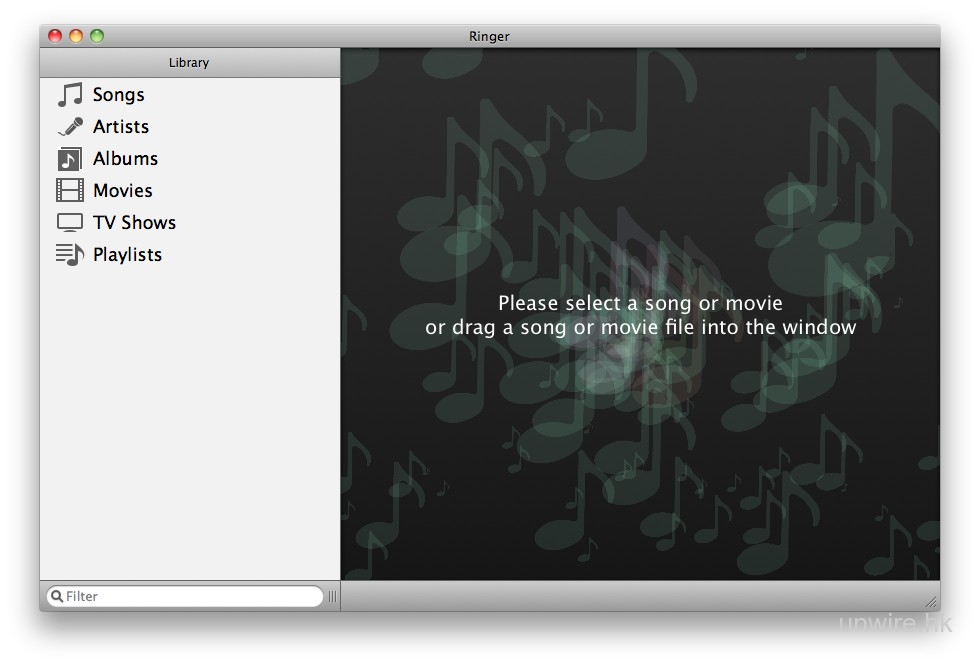Open the Artists category label
The width and height of the screenshot is (980, 666).
[x=121, y=127]
